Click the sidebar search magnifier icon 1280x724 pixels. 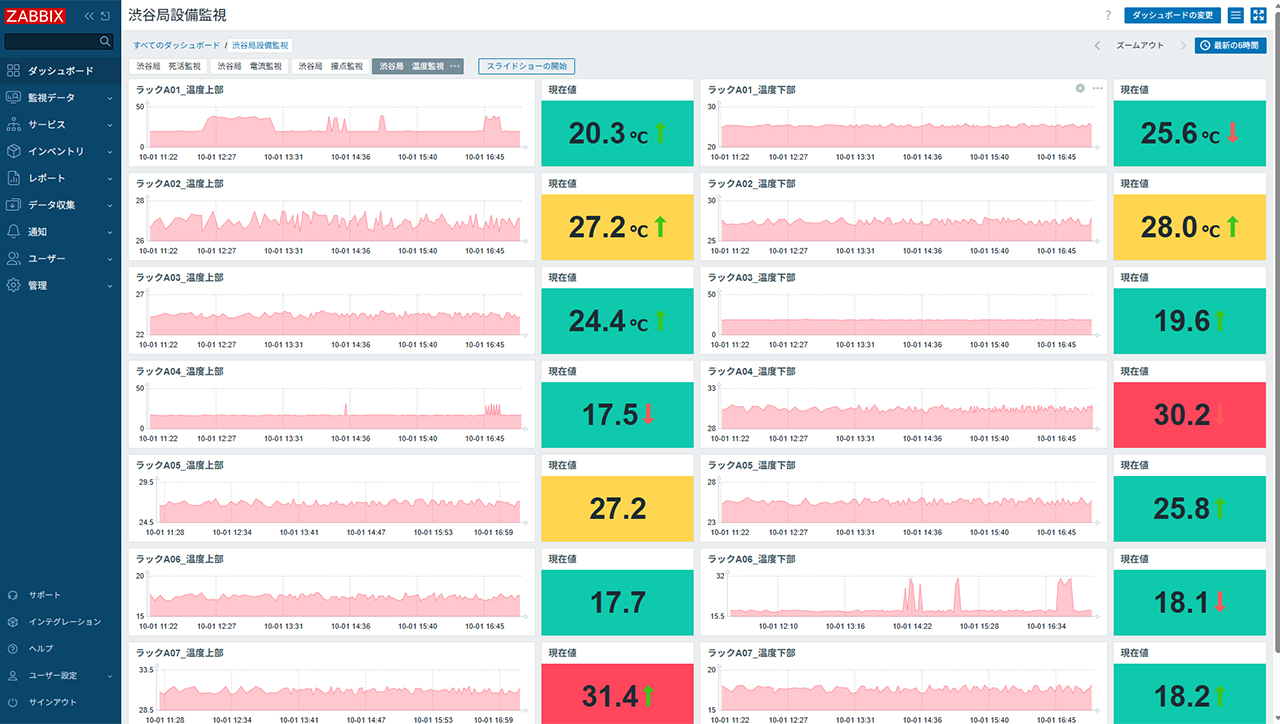point(105,42)
